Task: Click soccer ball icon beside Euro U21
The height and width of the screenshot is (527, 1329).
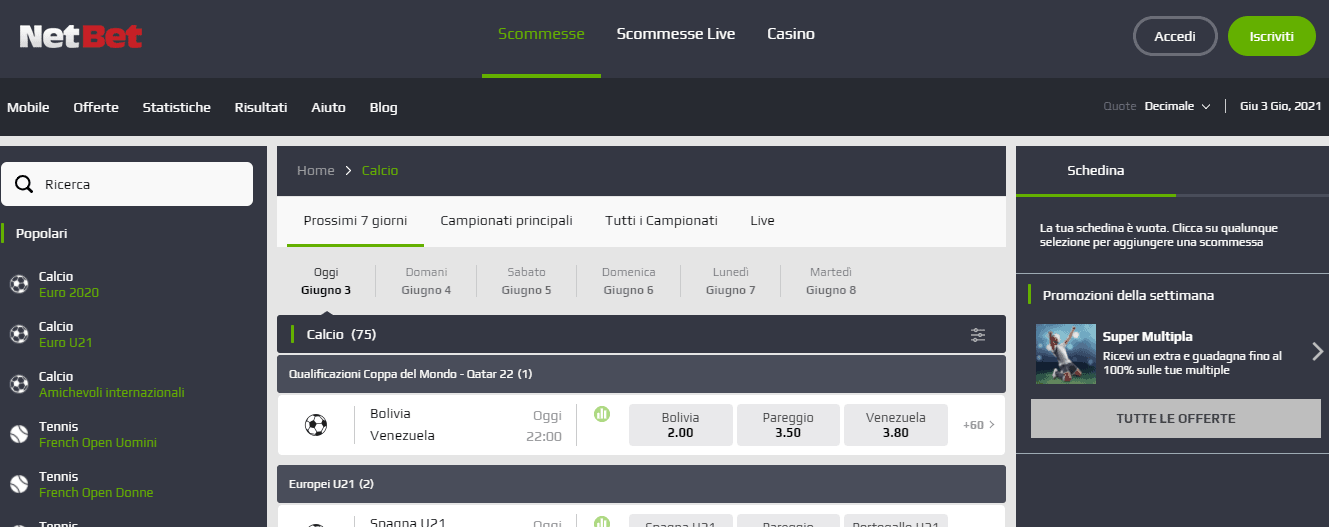Action: coord(19,334)
